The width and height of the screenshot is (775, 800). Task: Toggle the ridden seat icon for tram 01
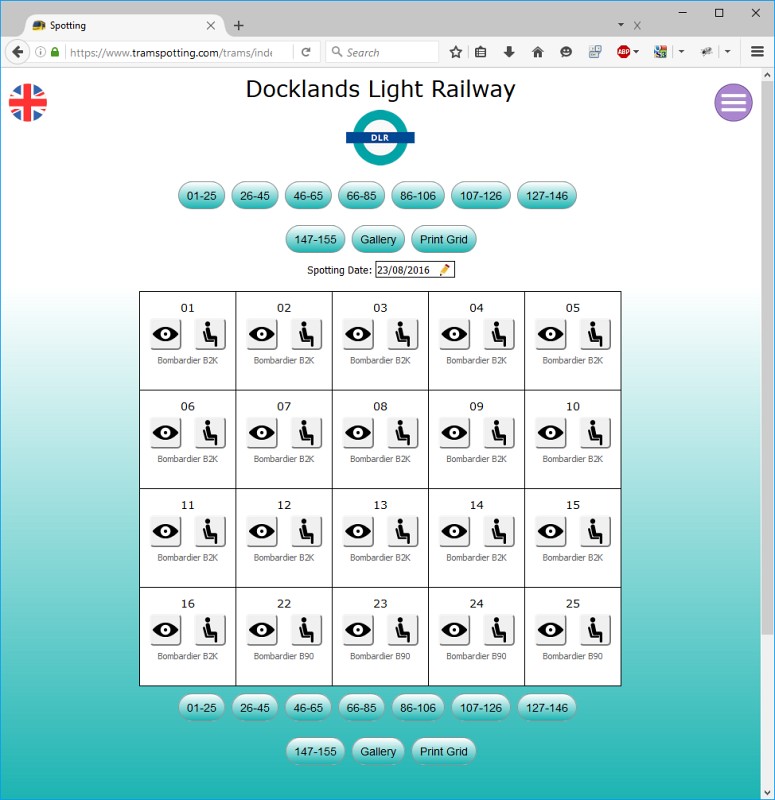pyautogui.click(x=210, y=334)
